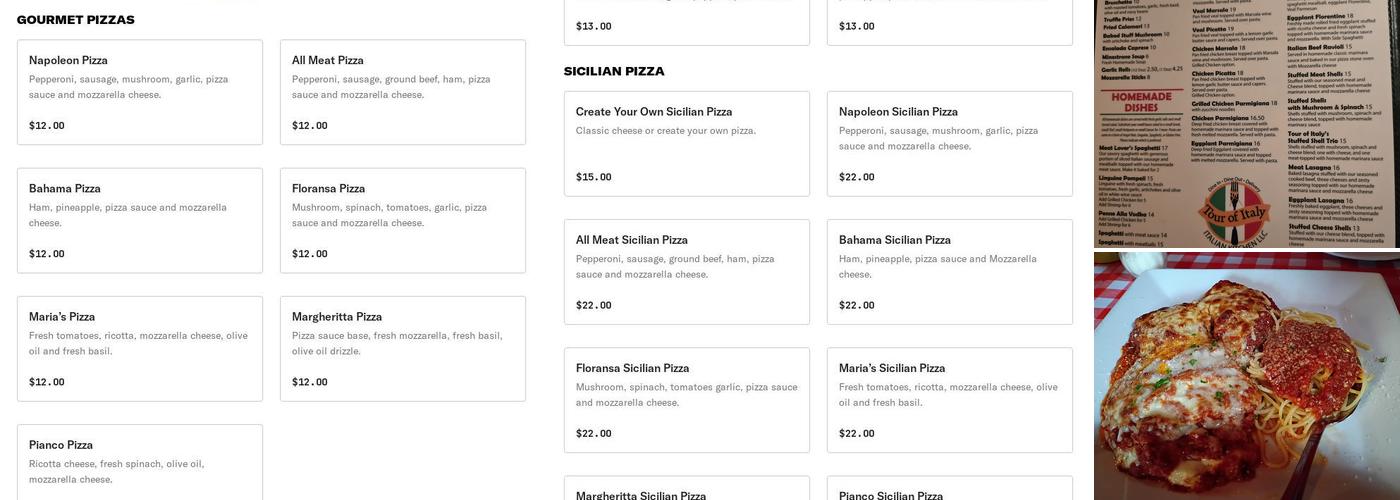Select Maria's Sicilian Pizza card
This screenshot has height=500, width=1400.
(949, 399)
